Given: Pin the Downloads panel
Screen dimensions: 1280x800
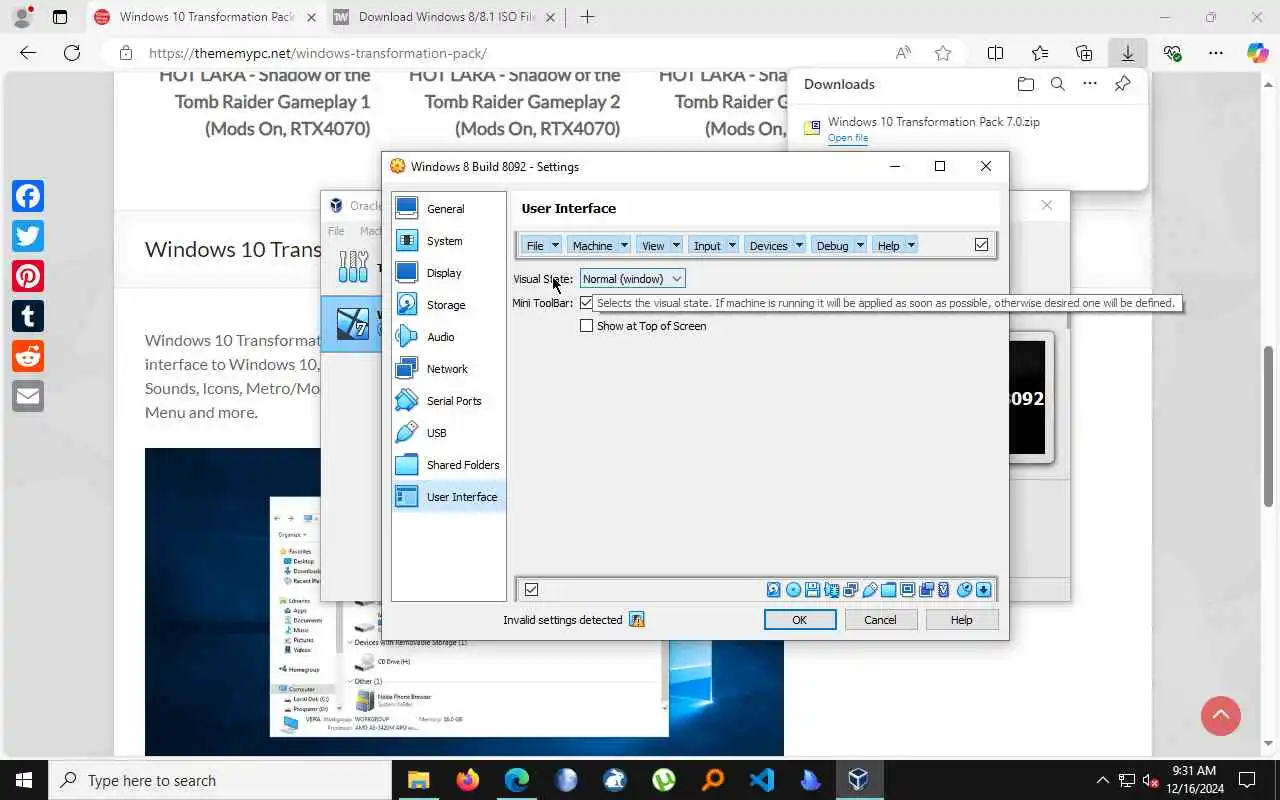Looking at the screenshot, I should coord(1122,84).
